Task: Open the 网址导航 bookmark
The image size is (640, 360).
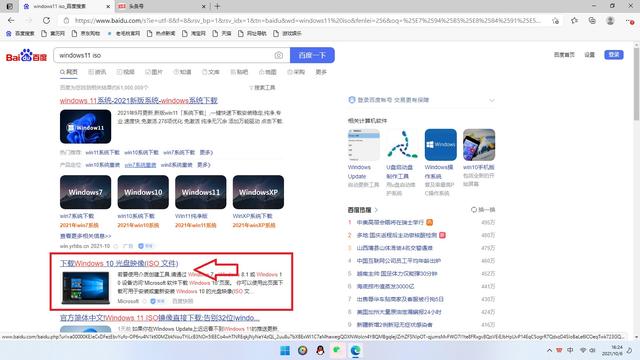Action: coord(252,33)
